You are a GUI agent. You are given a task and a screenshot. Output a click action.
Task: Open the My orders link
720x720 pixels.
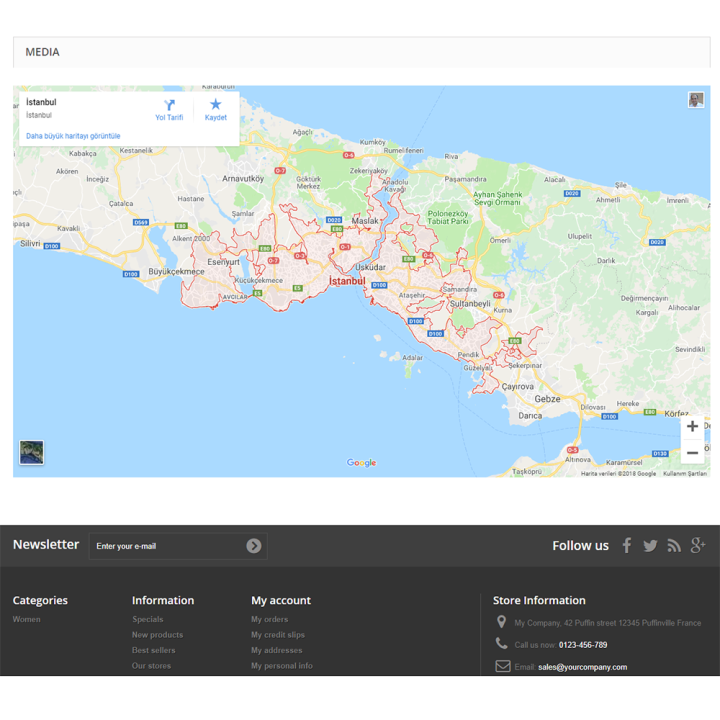[270, 619]
